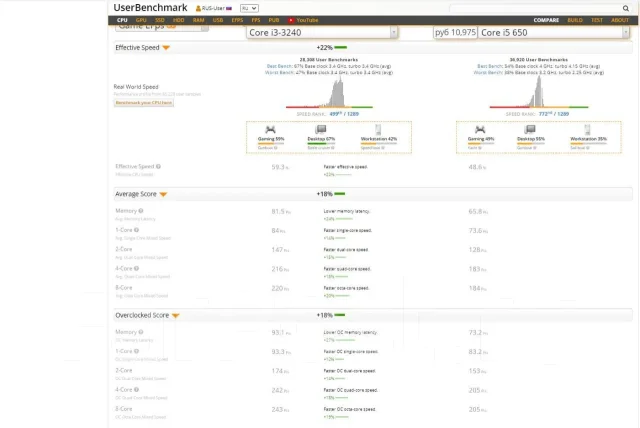Open the Core i3-3240 CPU selector
Image resolution: width=640 pixels, height=428 pixels.
pyautogui.click(x=322, y=33)
